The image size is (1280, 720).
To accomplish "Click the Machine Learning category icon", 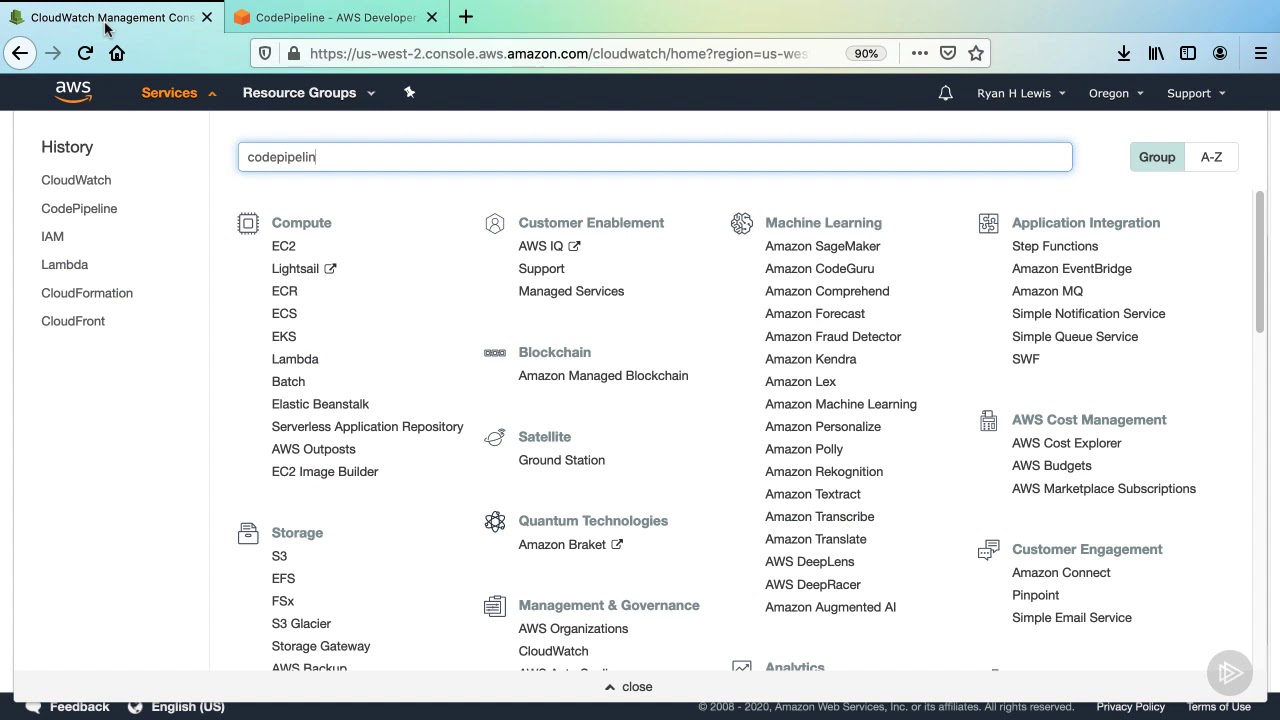I will (x=741, y=223).
